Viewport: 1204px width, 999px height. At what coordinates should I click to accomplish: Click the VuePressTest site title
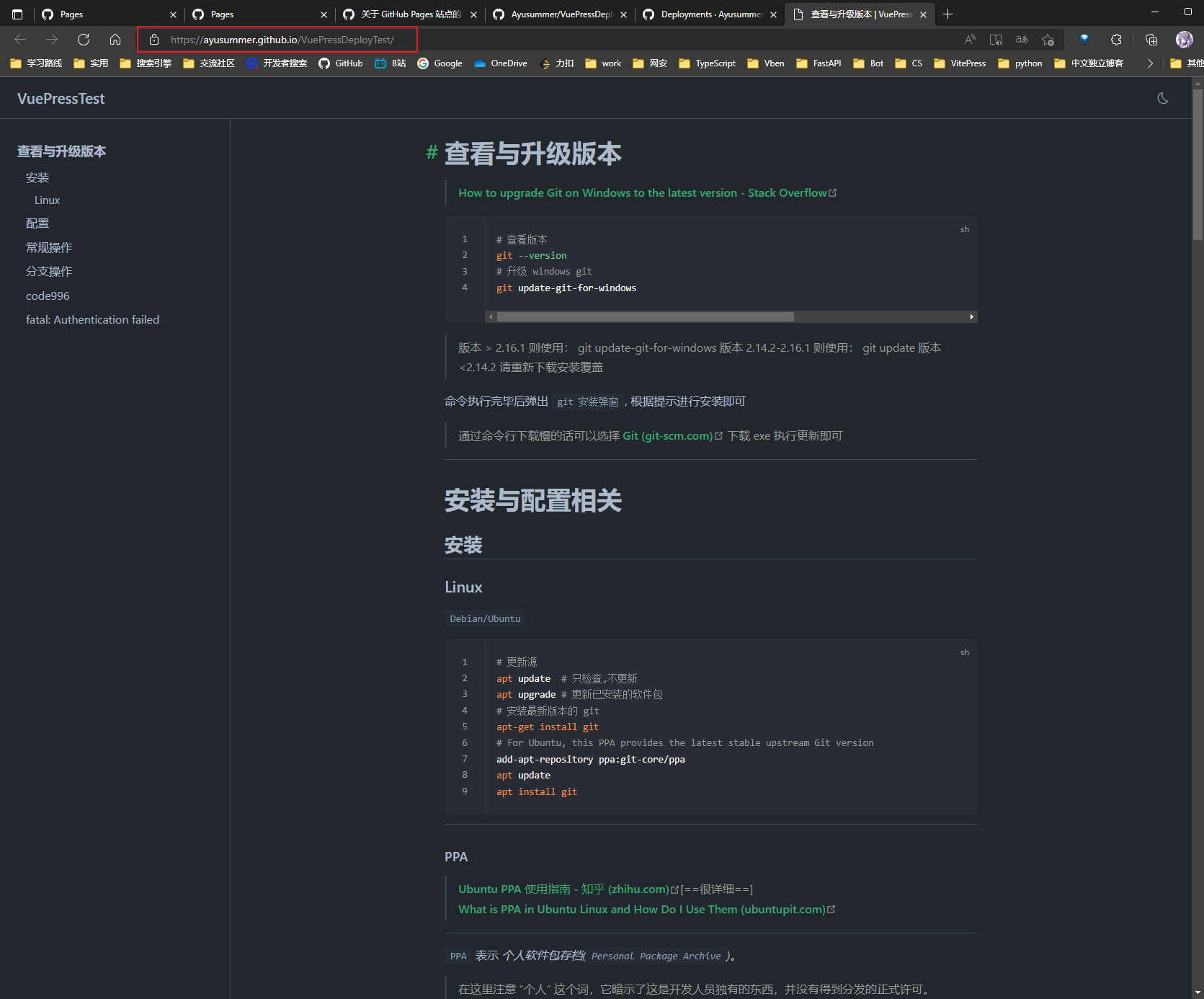[x=61, y=99]
